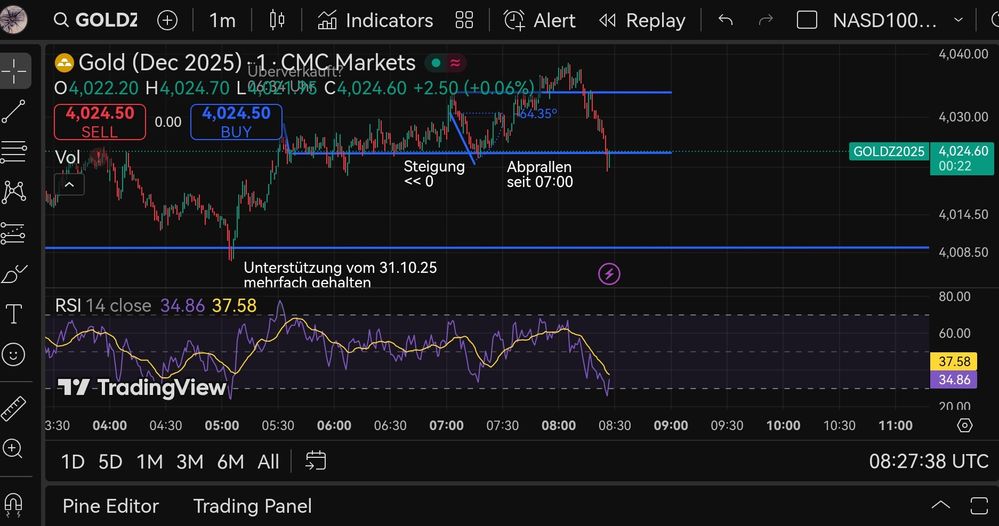Click the green market status dot
This screenshot has height=526, width=999.
pos(436,62)
